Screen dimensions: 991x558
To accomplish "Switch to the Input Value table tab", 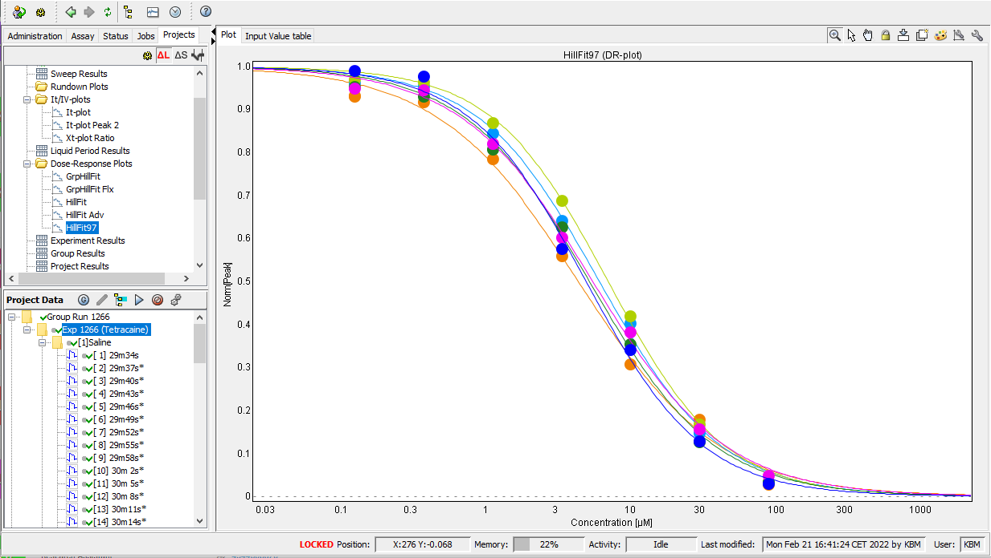I will (x=278, y=36).
